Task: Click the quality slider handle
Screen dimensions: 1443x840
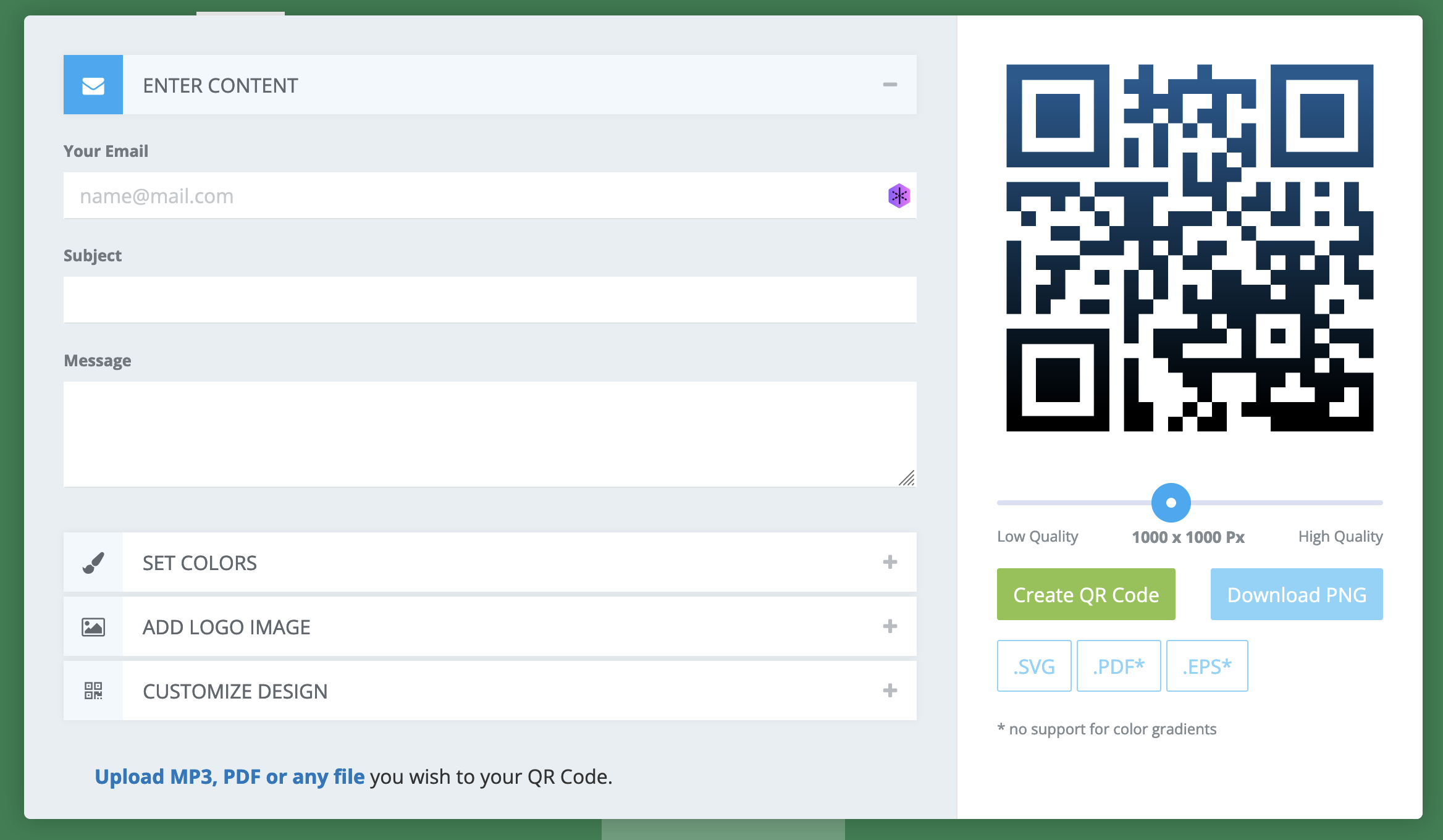Action: pos(1171,503)
